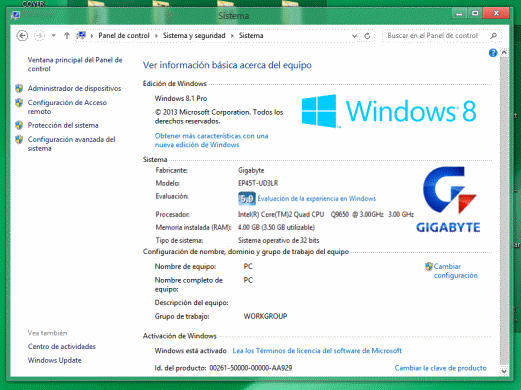Click the Gigabyte manufacturer value
This screenshot has width=521, height=390.
[251, 170]
